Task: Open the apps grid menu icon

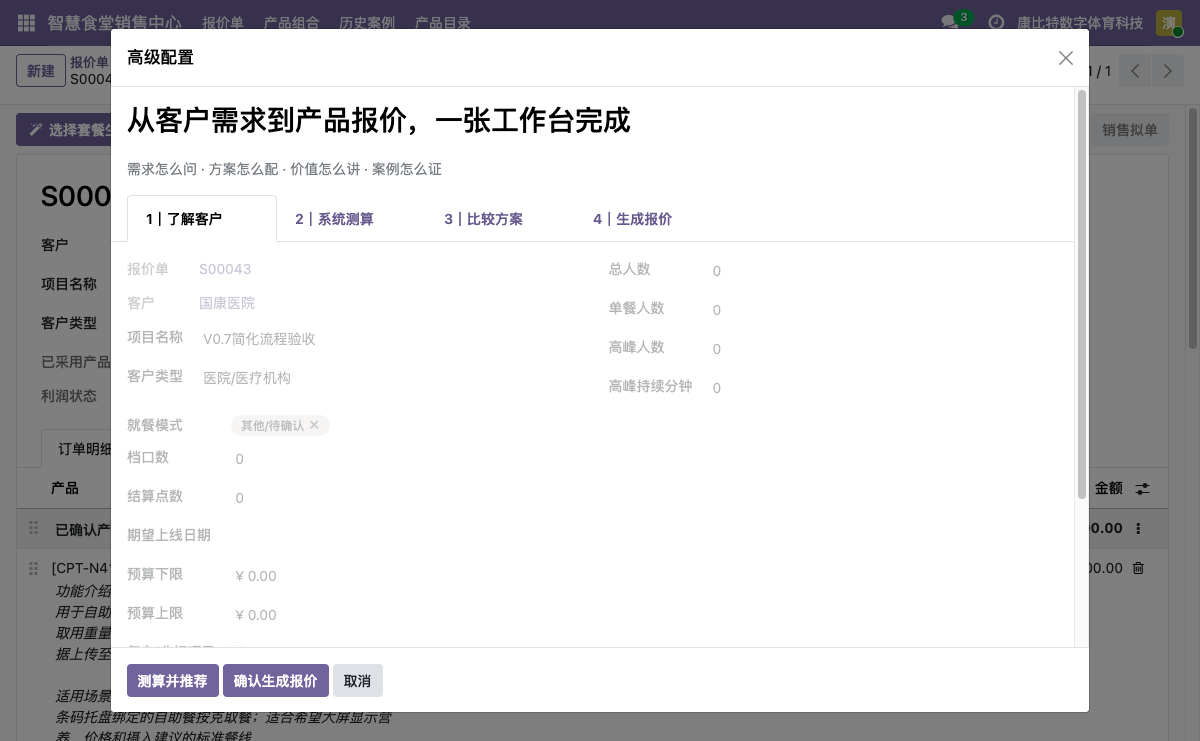Action: (26, 22)
